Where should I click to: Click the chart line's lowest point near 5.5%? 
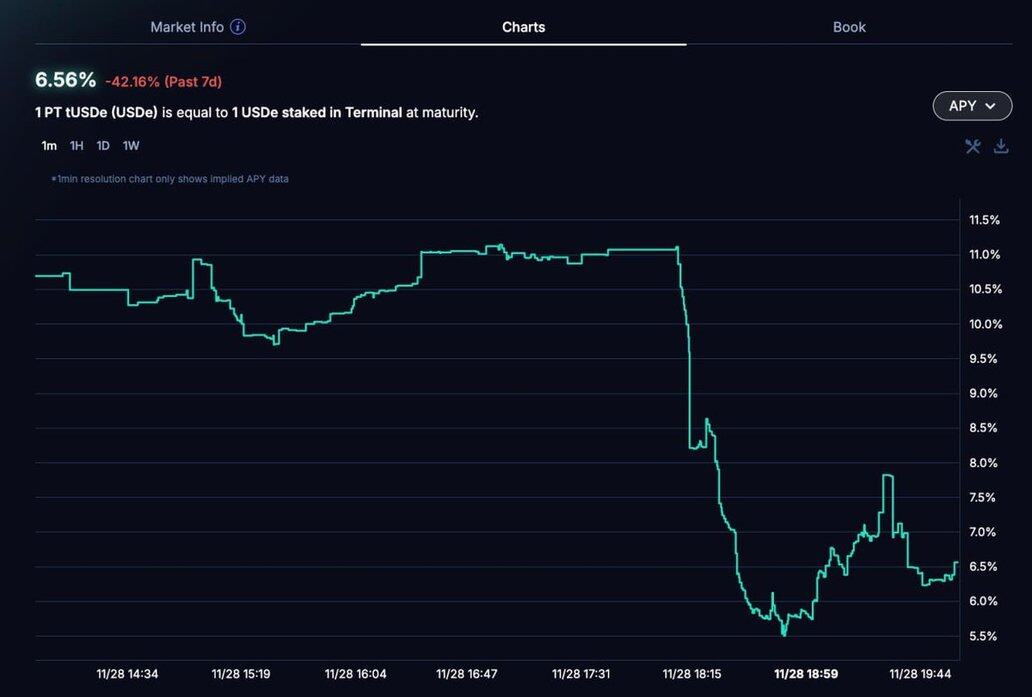784,633
